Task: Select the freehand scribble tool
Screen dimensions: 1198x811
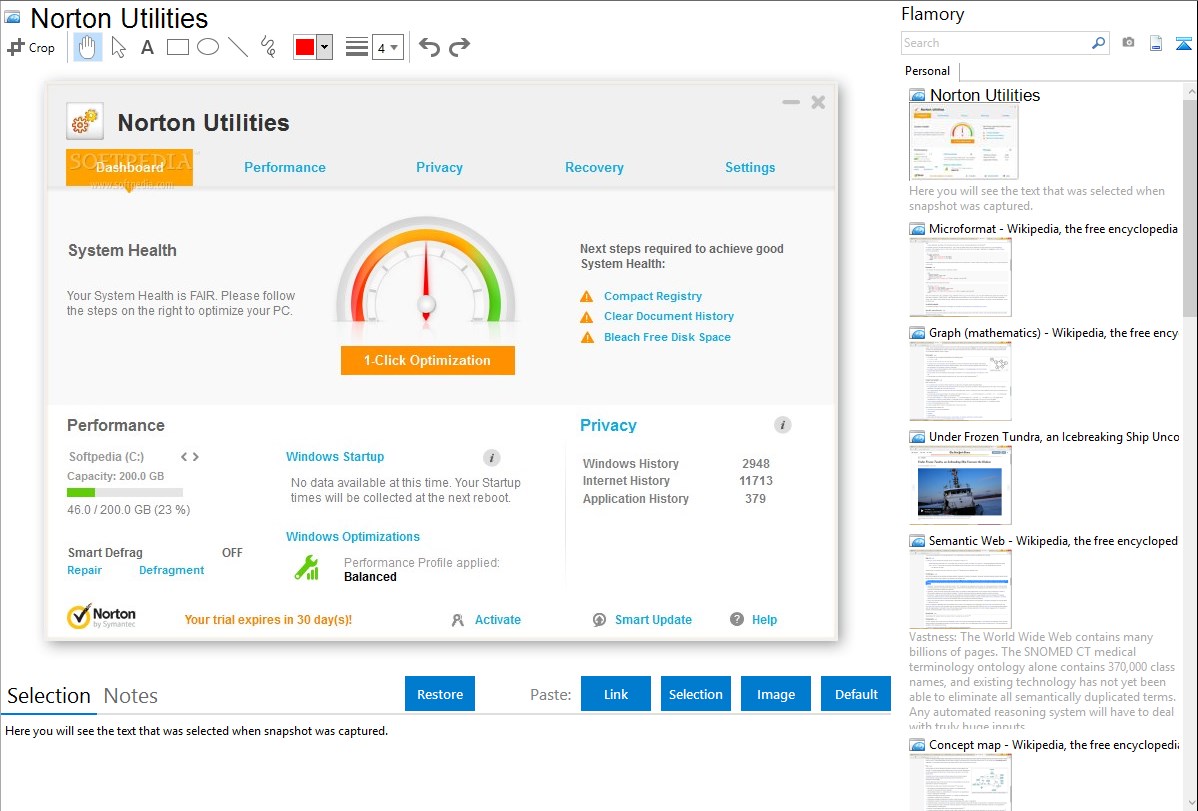Action: tap(268, 47)
